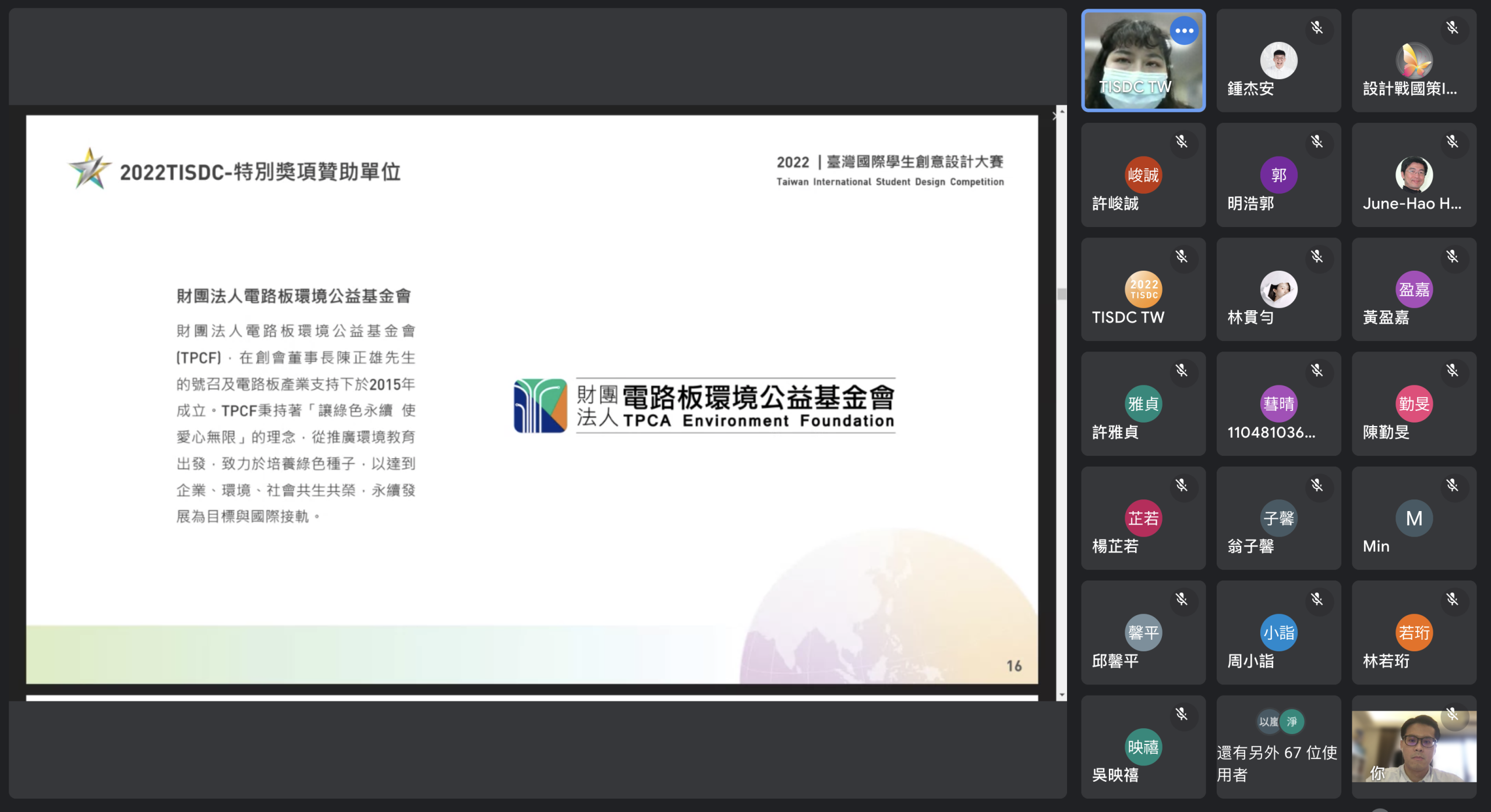Toggle the mute indicator on 周小詣's tile
Viewport: 1491px width, 812px height.
point(1317,599)
